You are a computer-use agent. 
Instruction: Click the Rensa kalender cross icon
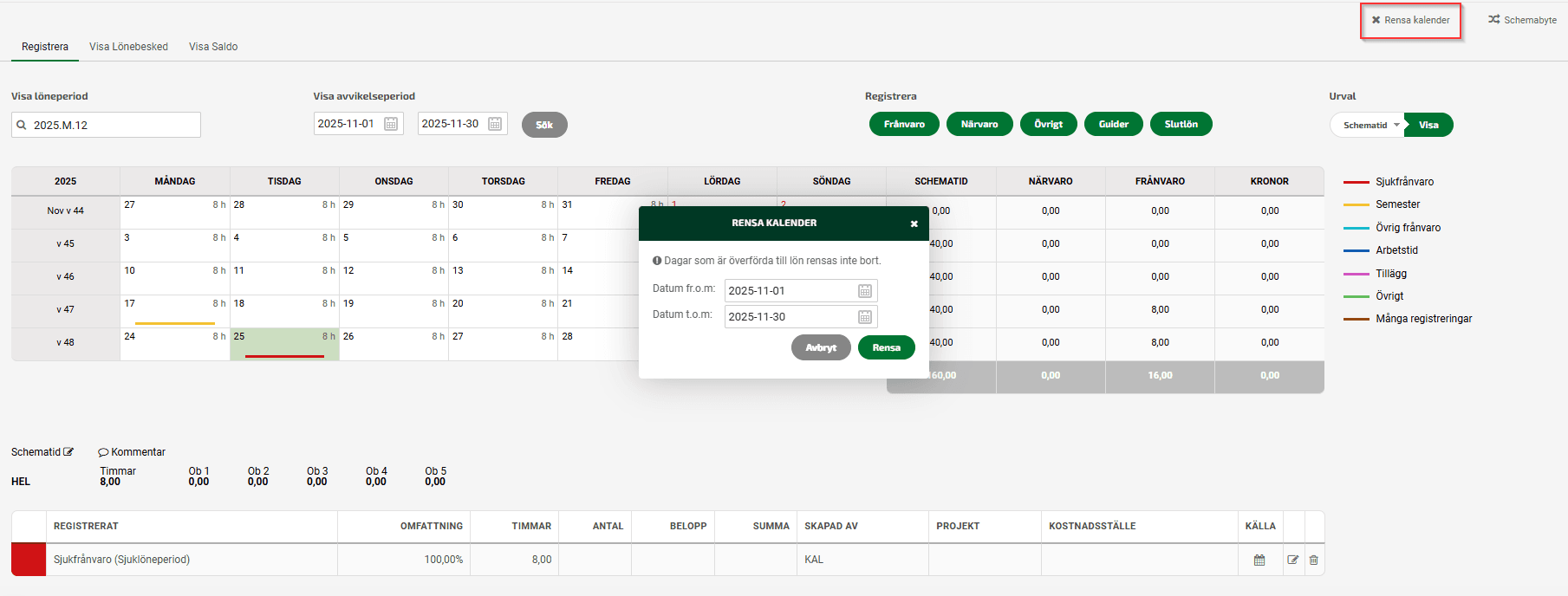(x=1376, y=20)
